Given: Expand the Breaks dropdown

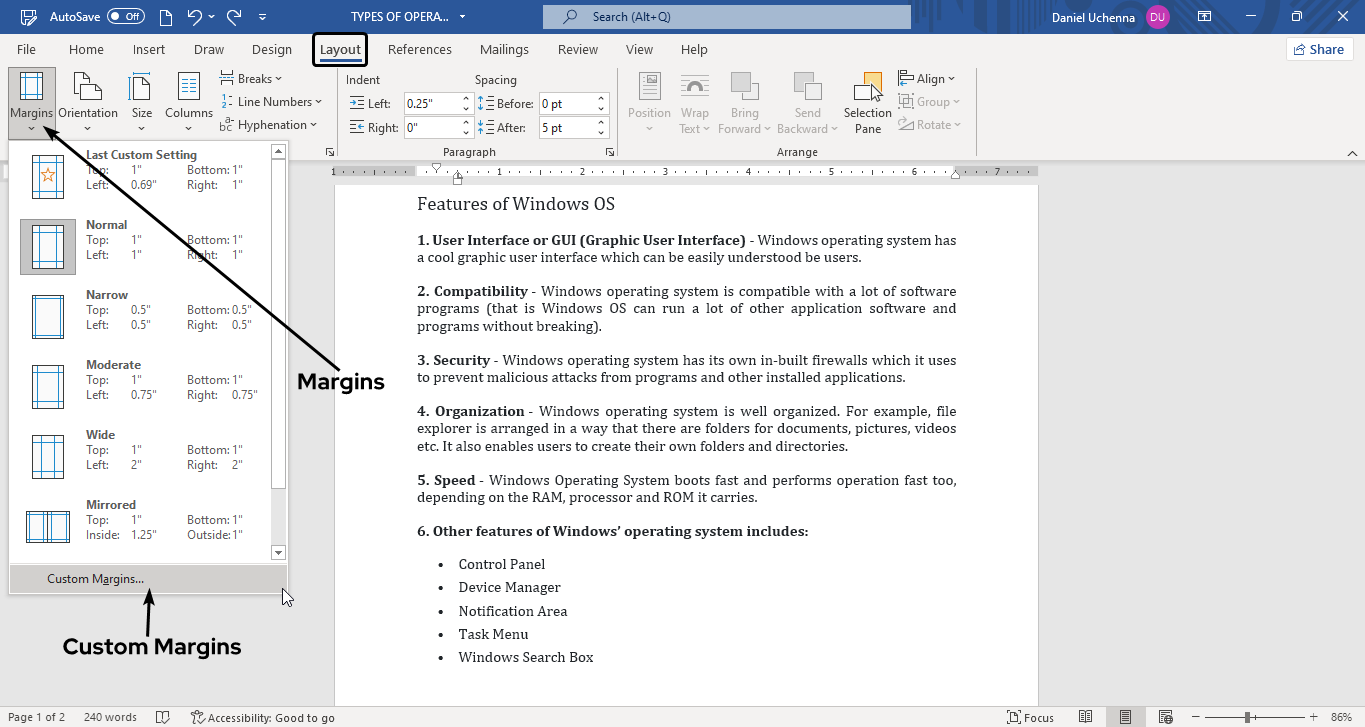Looking at the screenshot, I should pyautogui.click(x=252, y=79).
